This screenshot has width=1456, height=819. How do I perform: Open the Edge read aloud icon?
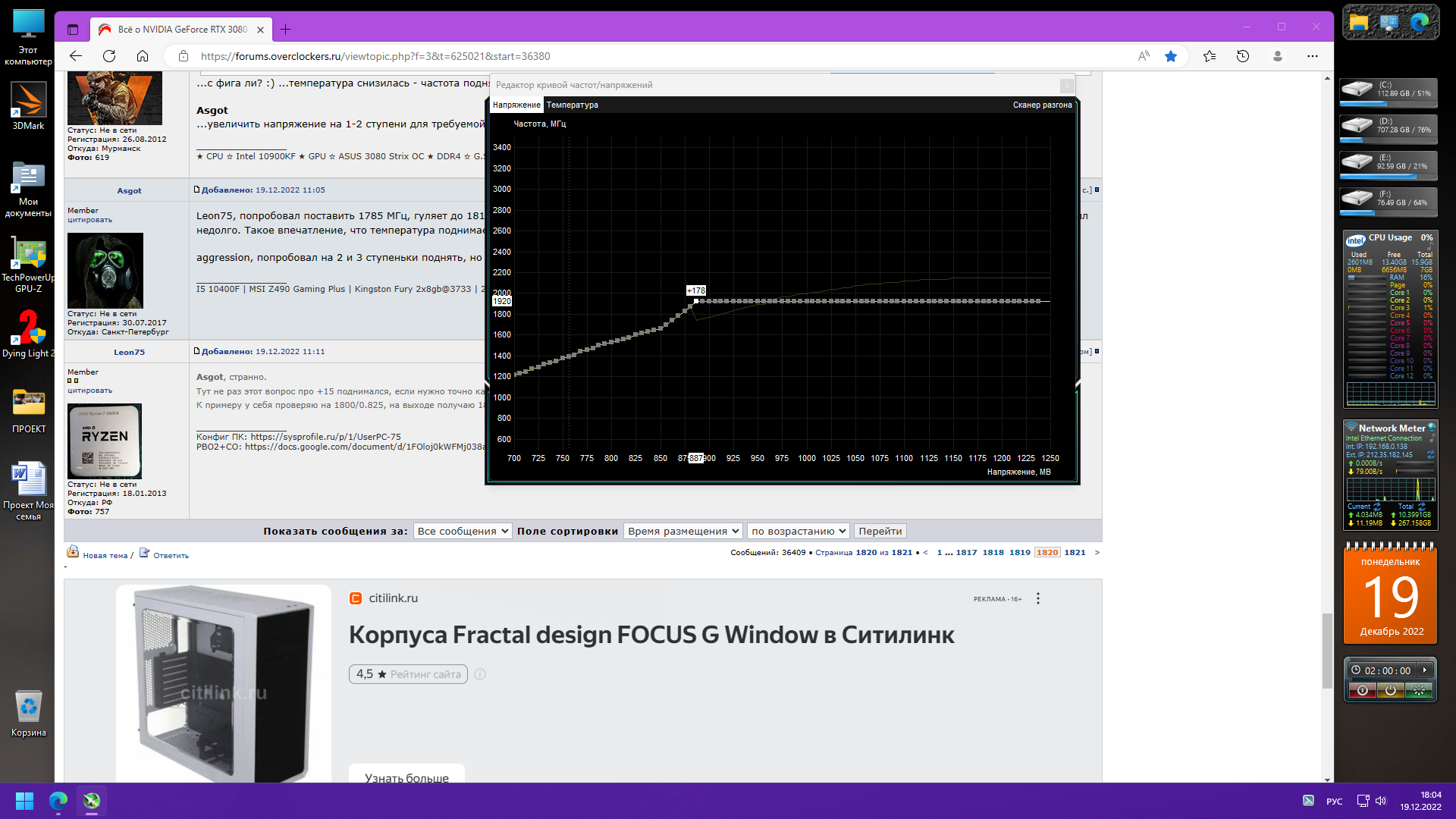coord(1144,56)
